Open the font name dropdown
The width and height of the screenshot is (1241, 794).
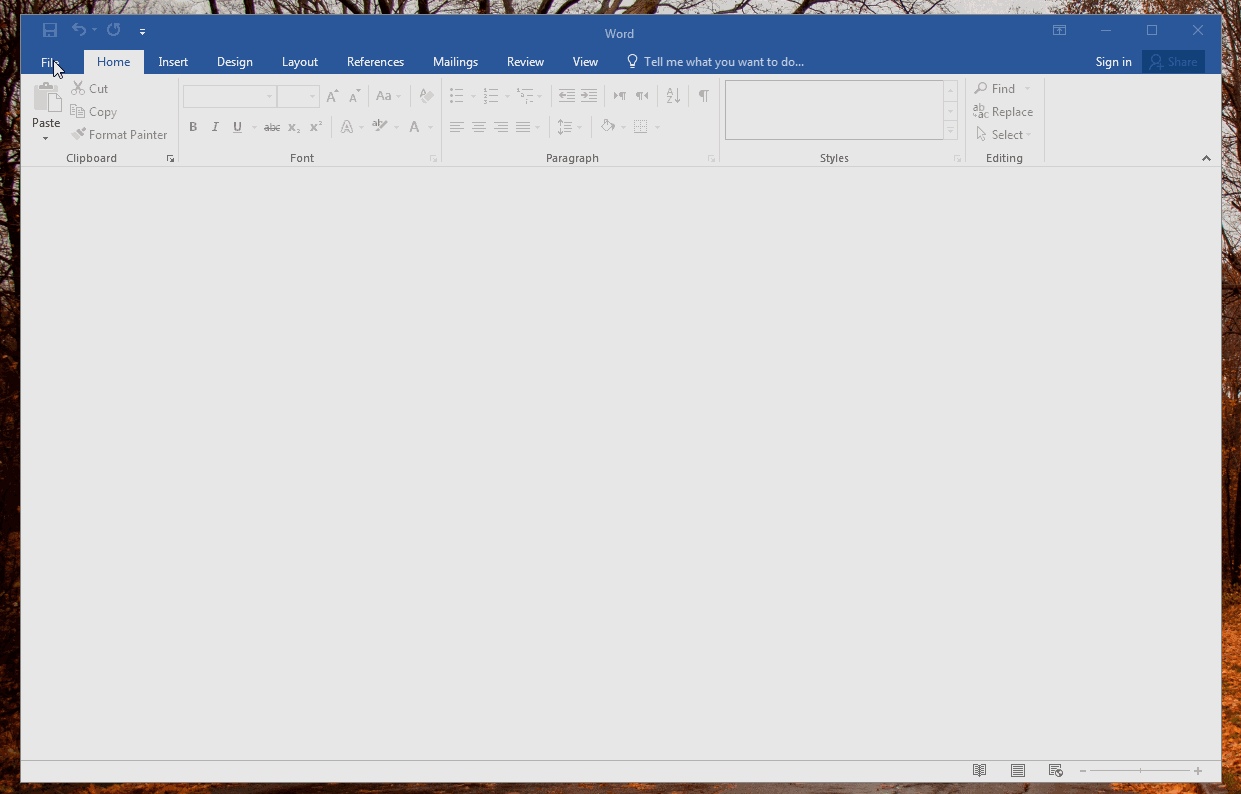pyautogui.click(x=269, y=97)
